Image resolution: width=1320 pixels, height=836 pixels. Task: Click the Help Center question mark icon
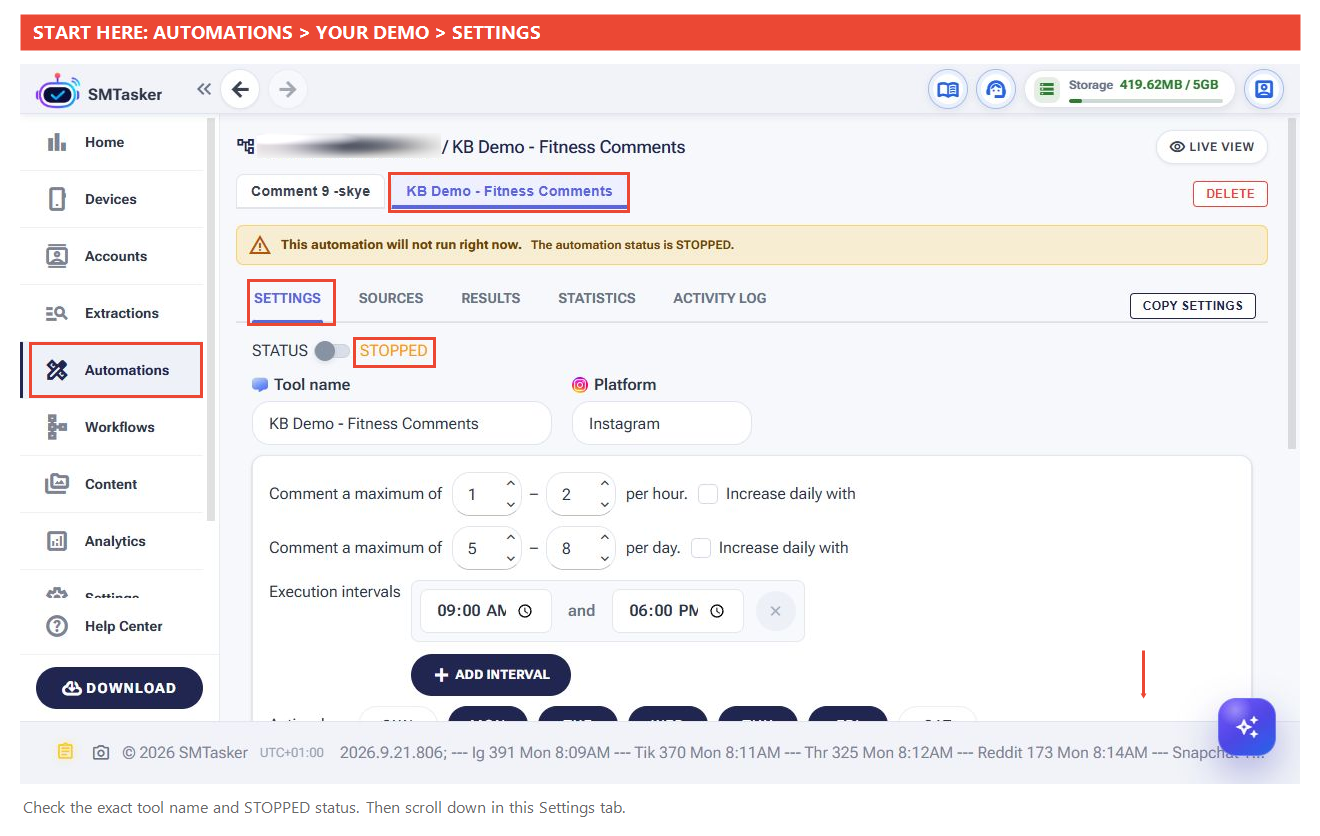(x=57, y=626)
